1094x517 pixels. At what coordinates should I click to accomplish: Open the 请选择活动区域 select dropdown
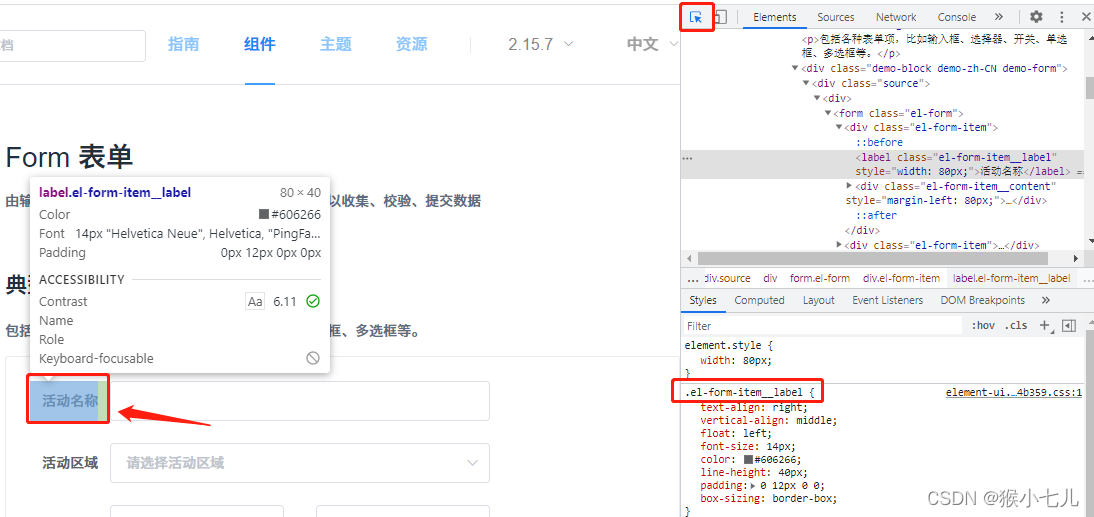300,463
